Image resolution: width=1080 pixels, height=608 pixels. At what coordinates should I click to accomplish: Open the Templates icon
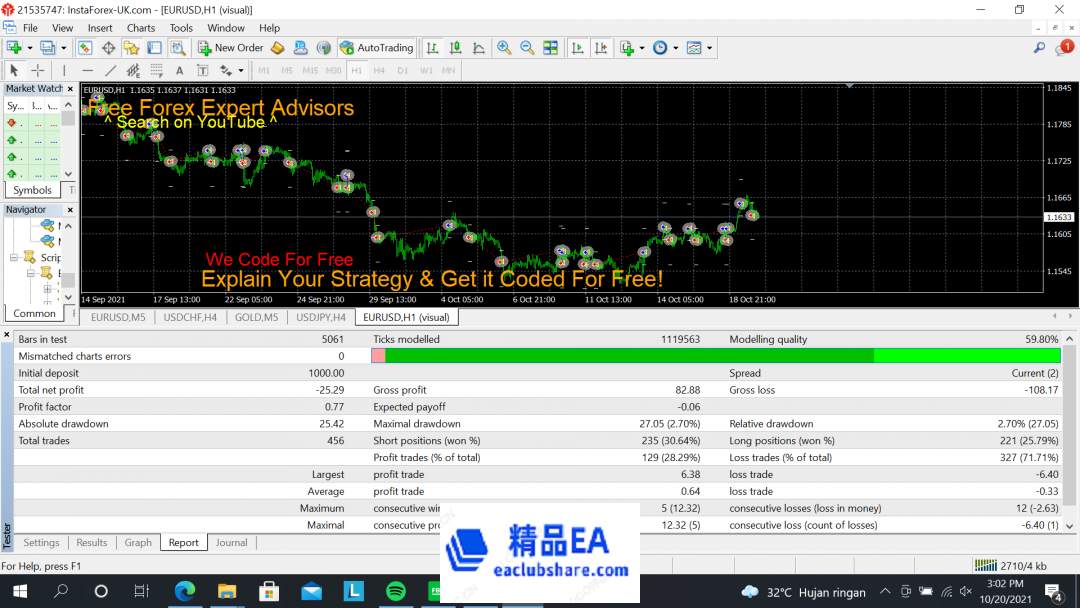[694, 48]
